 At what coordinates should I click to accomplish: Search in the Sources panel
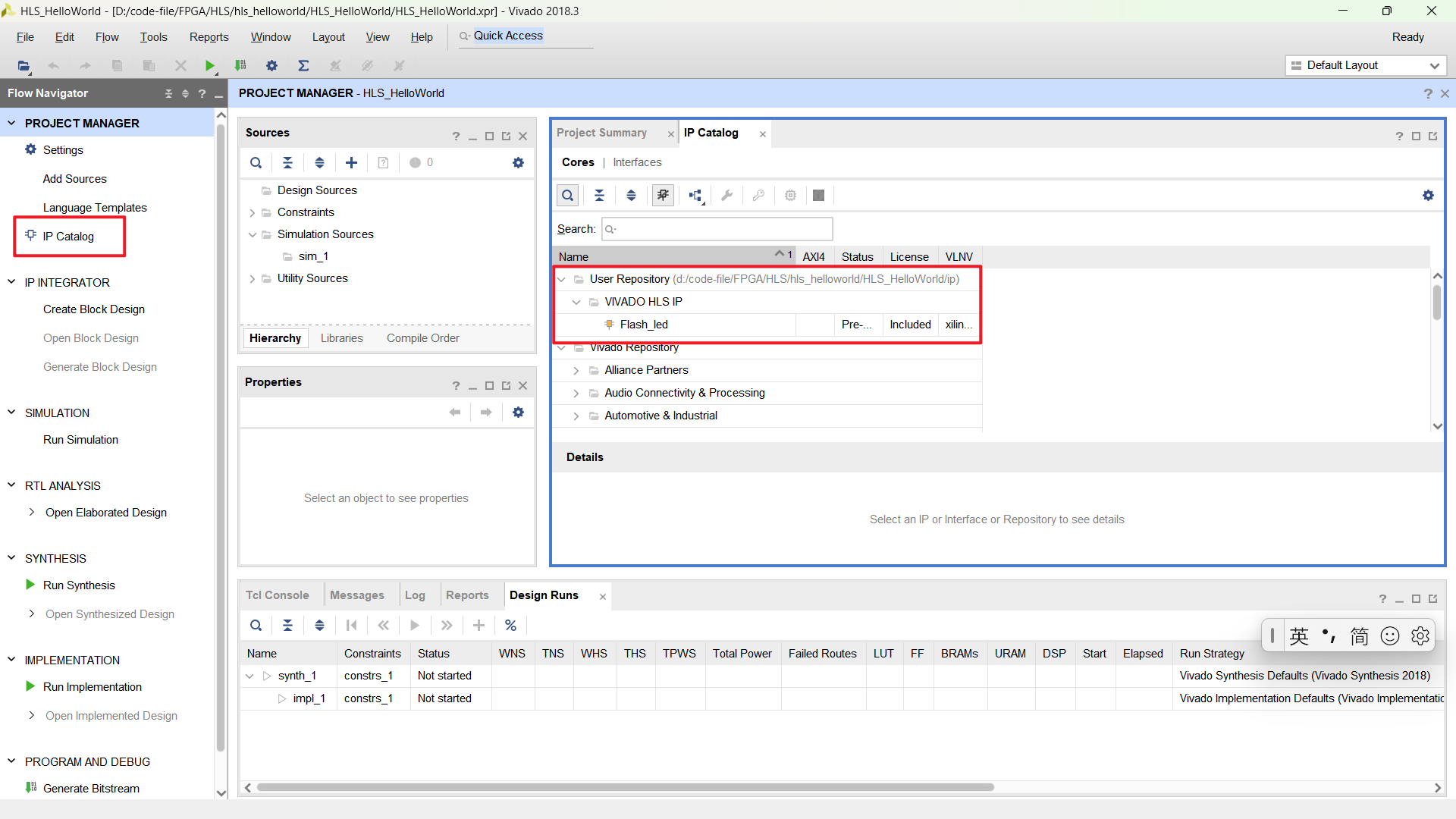tap(256, 162)
